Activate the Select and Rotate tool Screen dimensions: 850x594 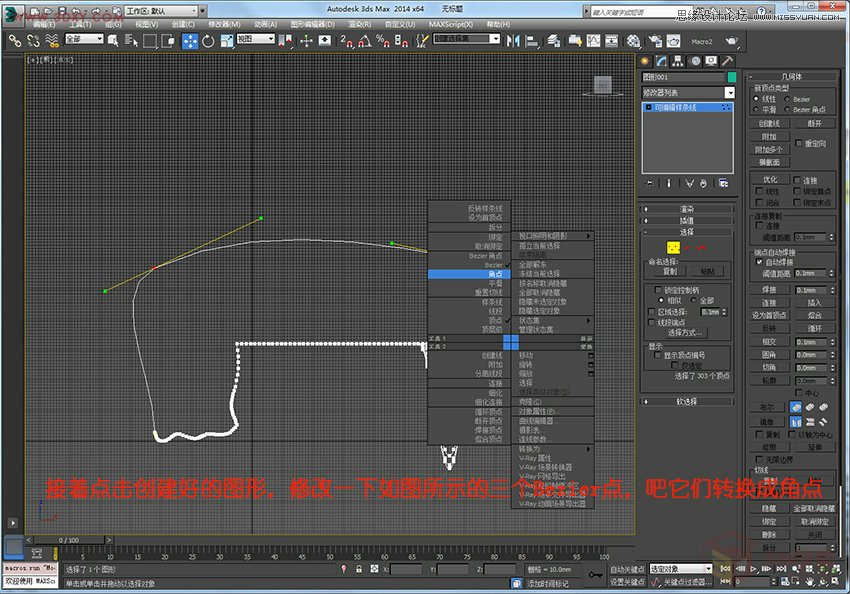pos(208,41)
